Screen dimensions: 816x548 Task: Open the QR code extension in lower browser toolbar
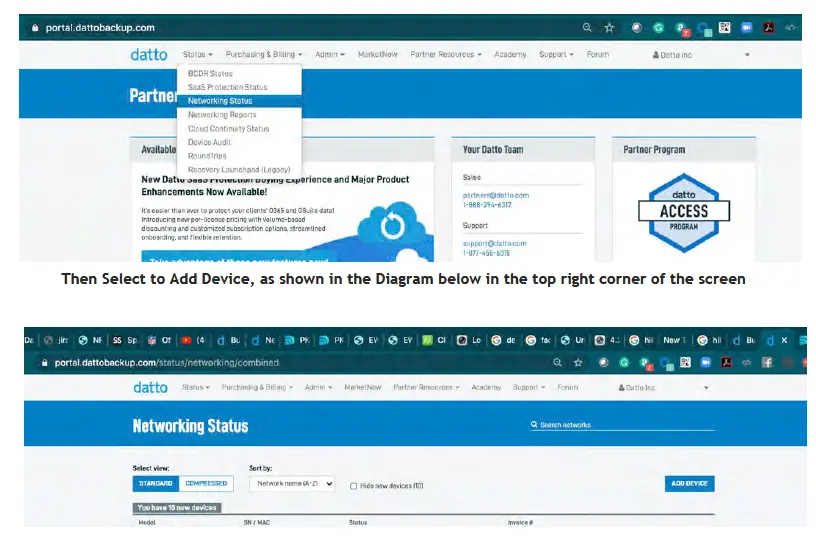pyautogui.click(x=685, y=363)
